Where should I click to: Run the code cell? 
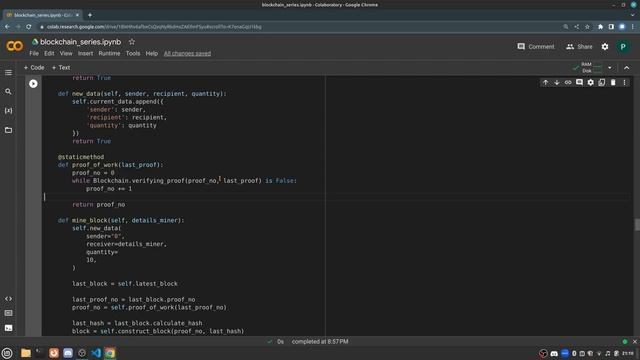point(33,83)
